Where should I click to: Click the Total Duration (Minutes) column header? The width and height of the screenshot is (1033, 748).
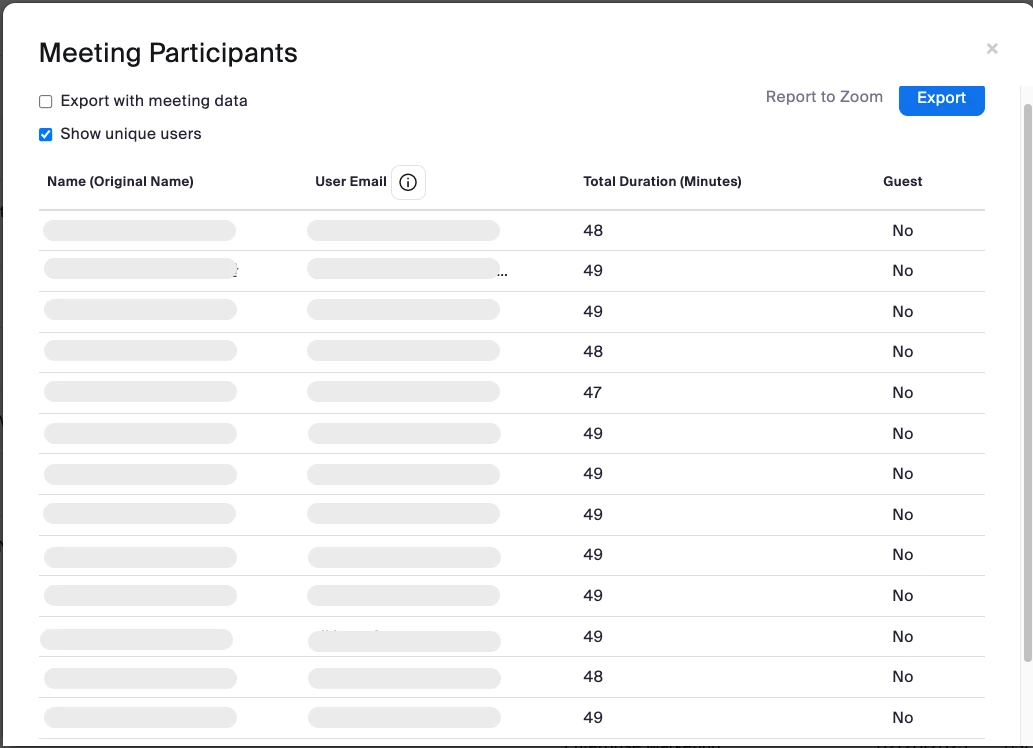tap(662, 182)
